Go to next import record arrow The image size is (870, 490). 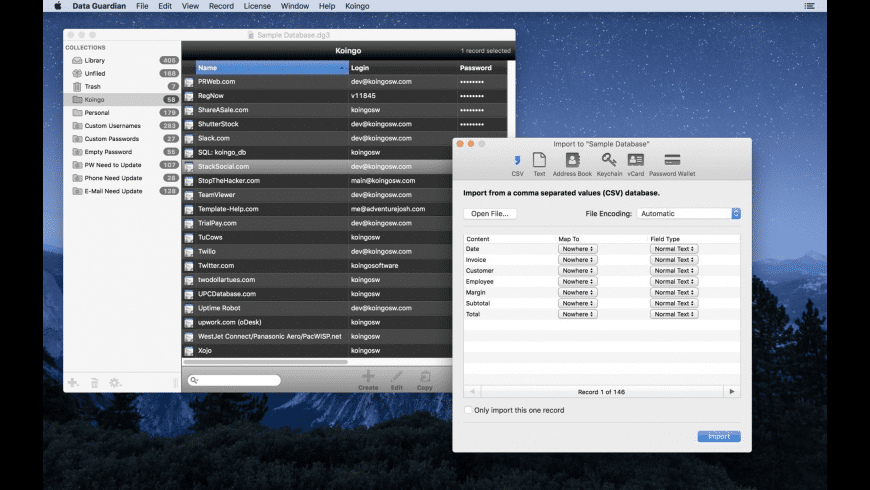[732, 392]
